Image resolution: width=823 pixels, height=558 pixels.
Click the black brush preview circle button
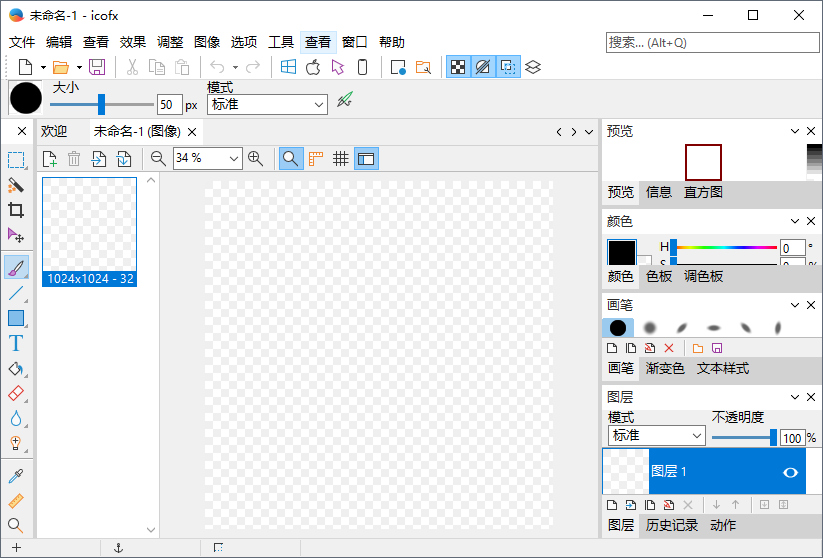[x=25, y=98]
